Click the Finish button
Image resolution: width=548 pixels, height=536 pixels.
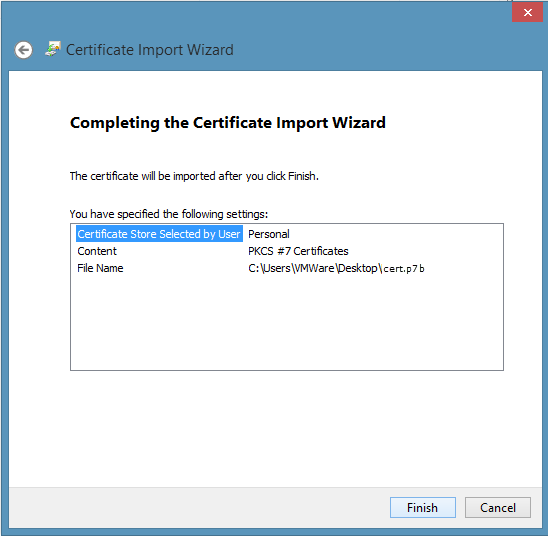pos(423,507)
